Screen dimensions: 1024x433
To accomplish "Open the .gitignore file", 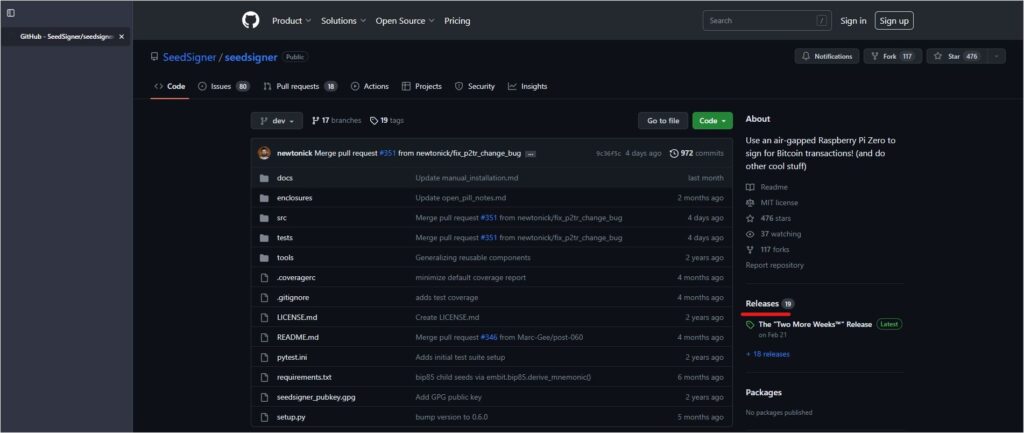I will coord(293,297).
